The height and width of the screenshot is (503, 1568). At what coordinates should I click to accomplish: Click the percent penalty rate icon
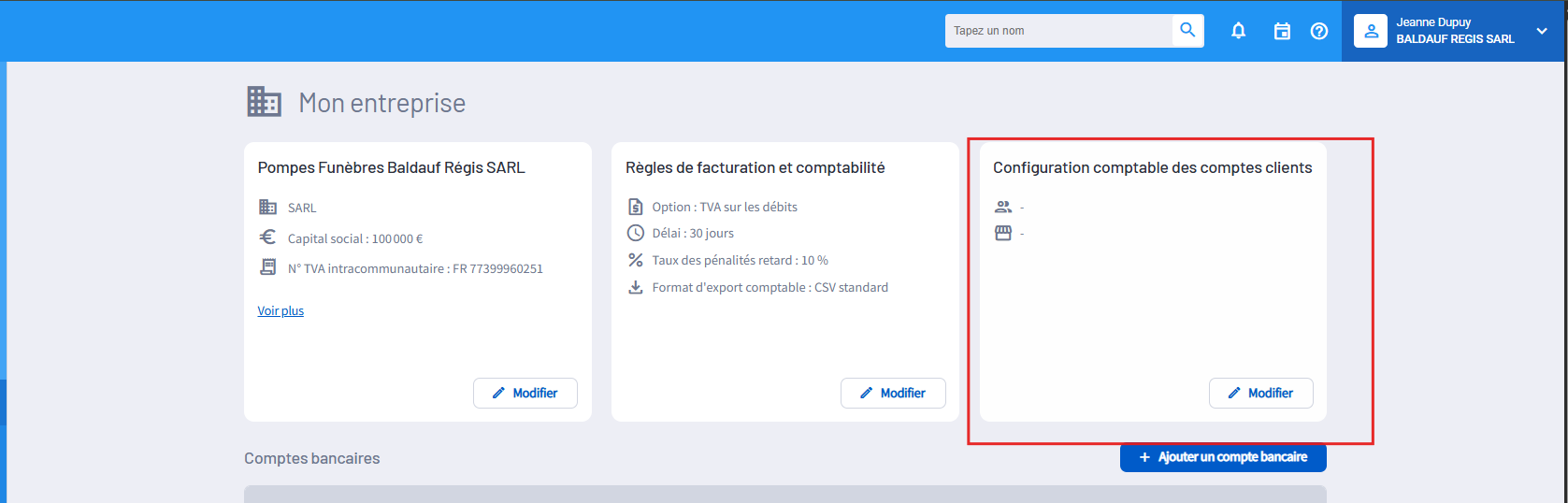click(x=635, y=260)
